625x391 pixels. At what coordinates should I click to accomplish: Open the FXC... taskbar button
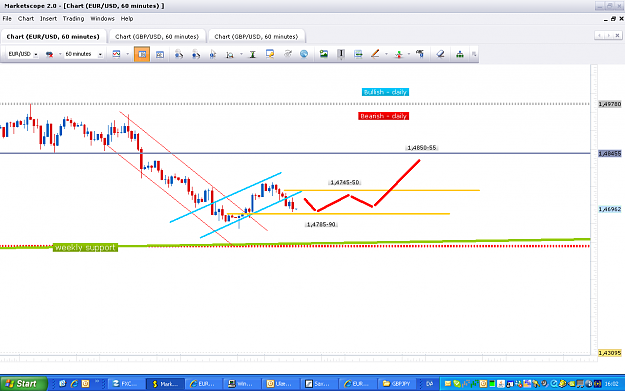point(126,383)
